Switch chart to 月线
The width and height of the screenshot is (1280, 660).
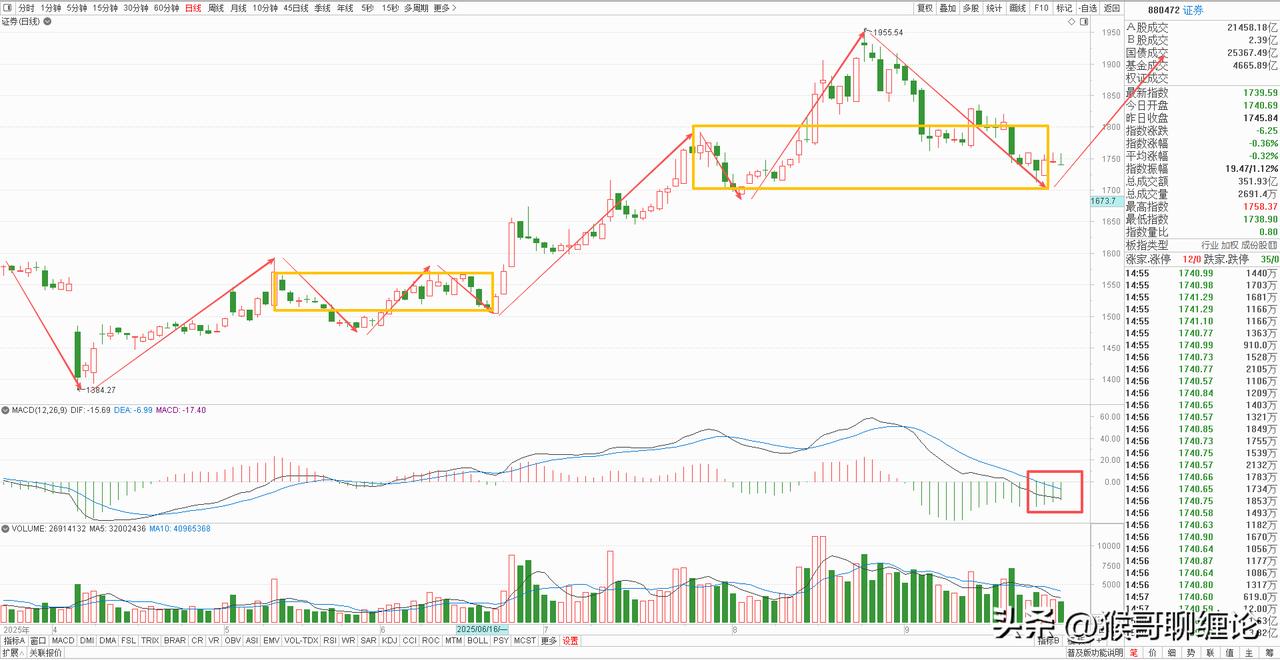(x=239, y=8)
